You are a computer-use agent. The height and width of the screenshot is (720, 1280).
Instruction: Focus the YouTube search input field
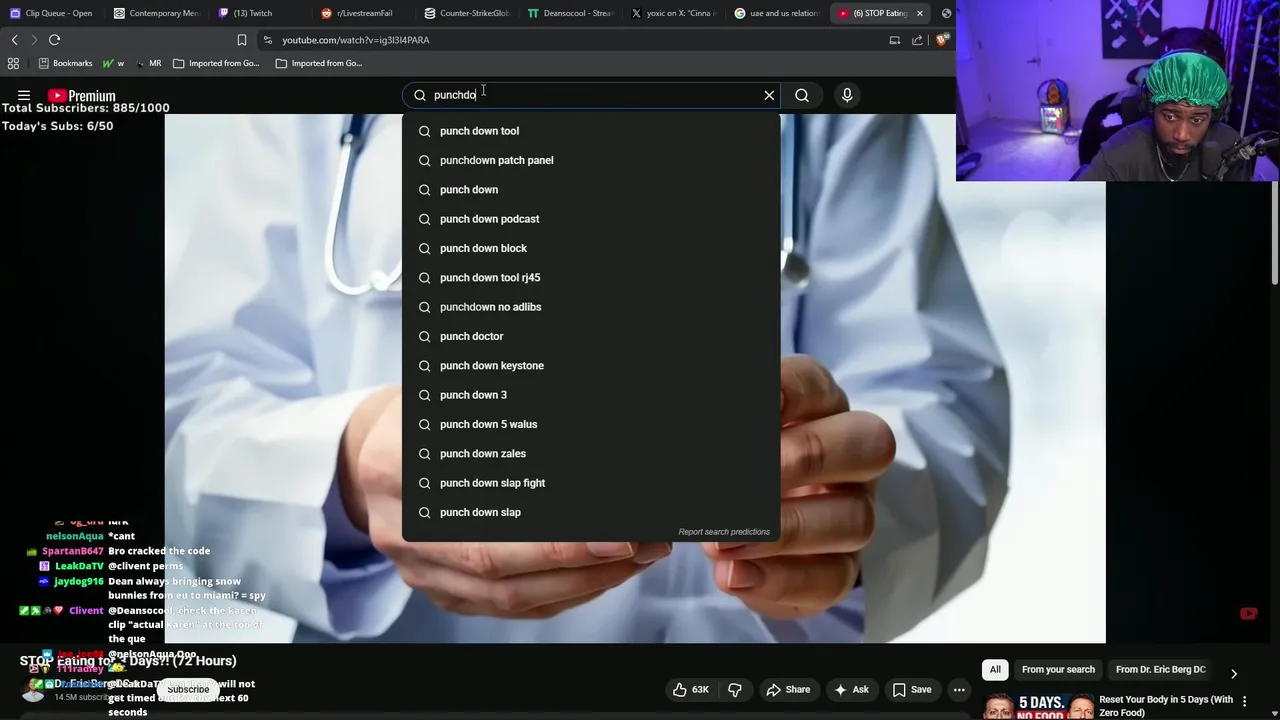pyautogui.click(x=590, y=95)
